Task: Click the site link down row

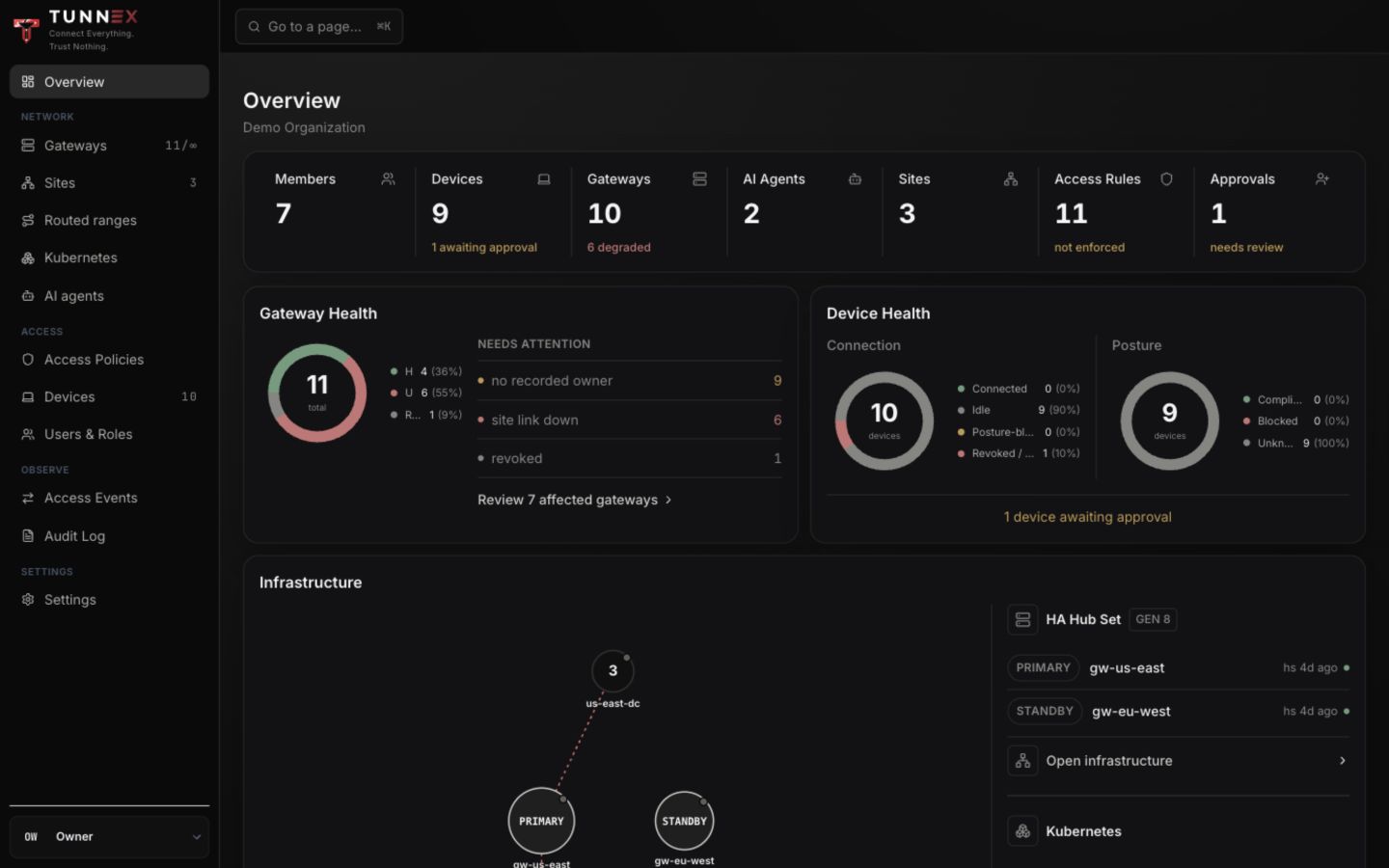Action: point(630,420)
